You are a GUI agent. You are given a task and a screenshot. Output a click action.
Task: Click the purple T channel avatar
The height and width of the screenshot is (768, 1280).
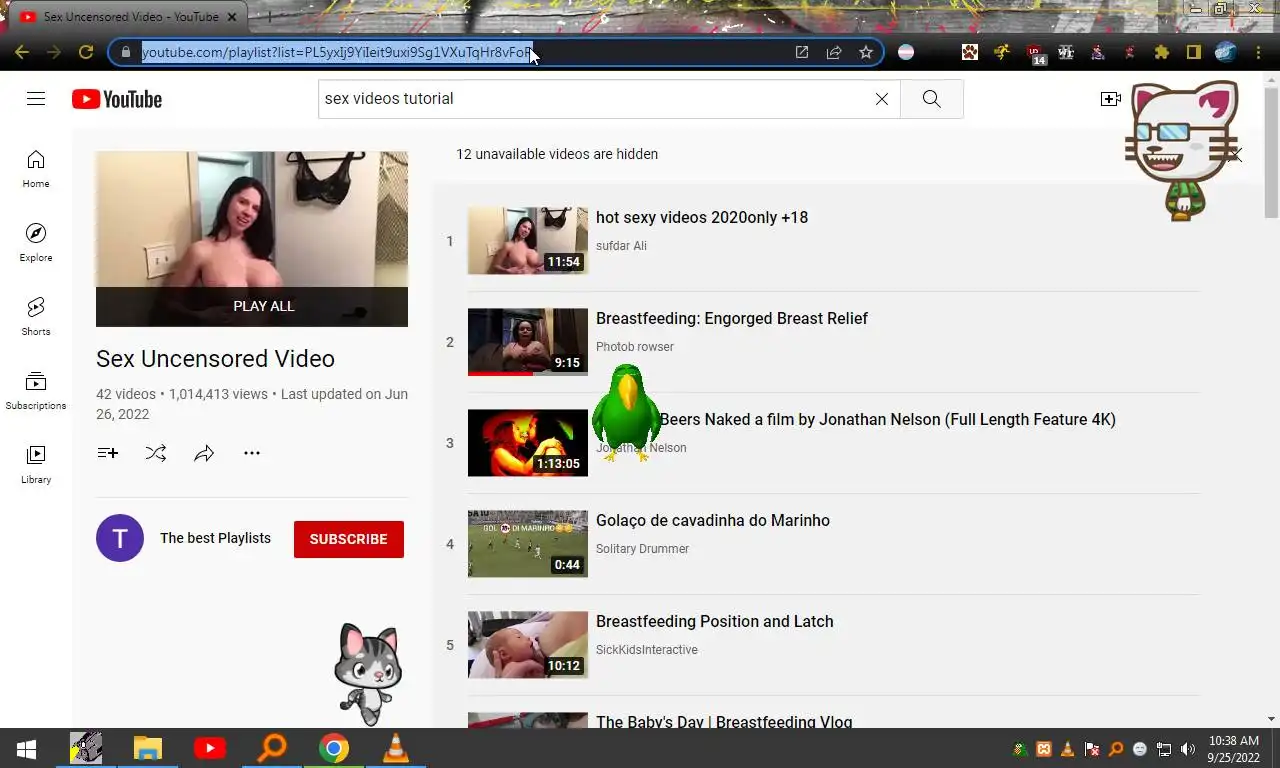pos(120,538)
